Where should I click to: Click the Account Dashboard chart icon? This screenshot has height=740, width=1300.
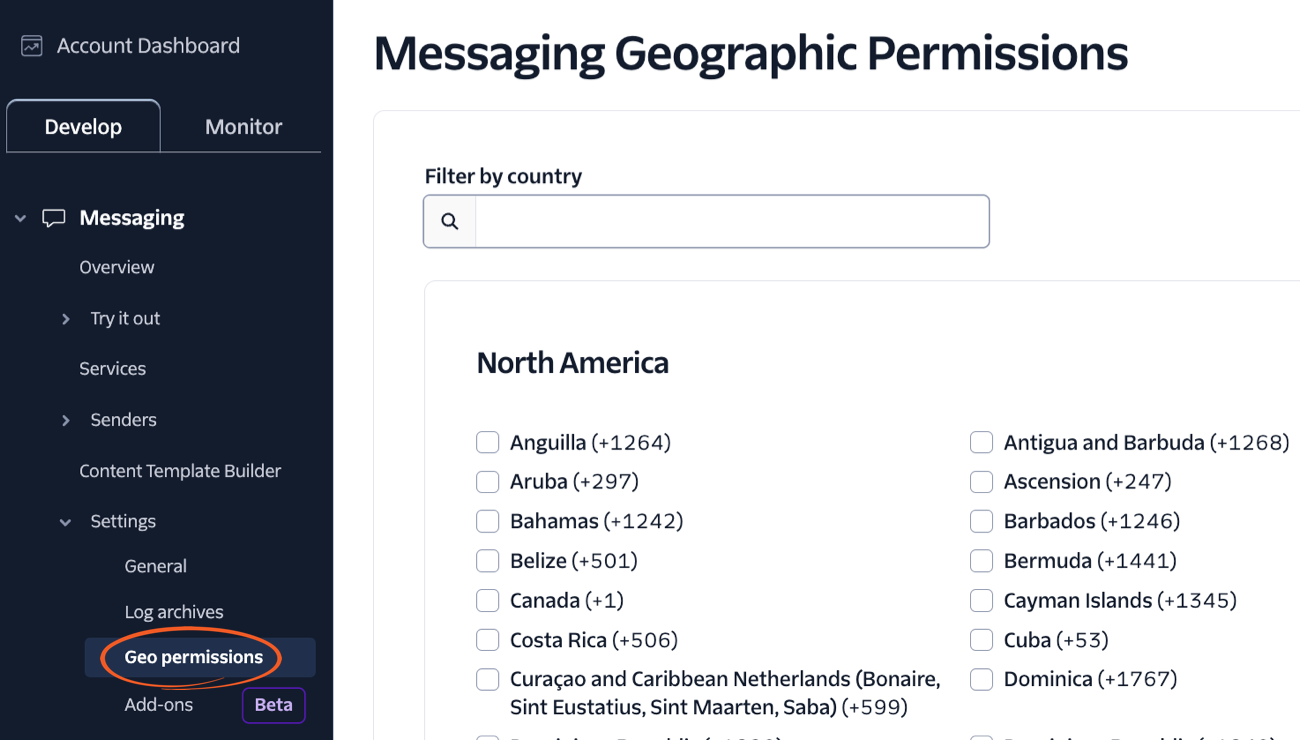point(32,46)
